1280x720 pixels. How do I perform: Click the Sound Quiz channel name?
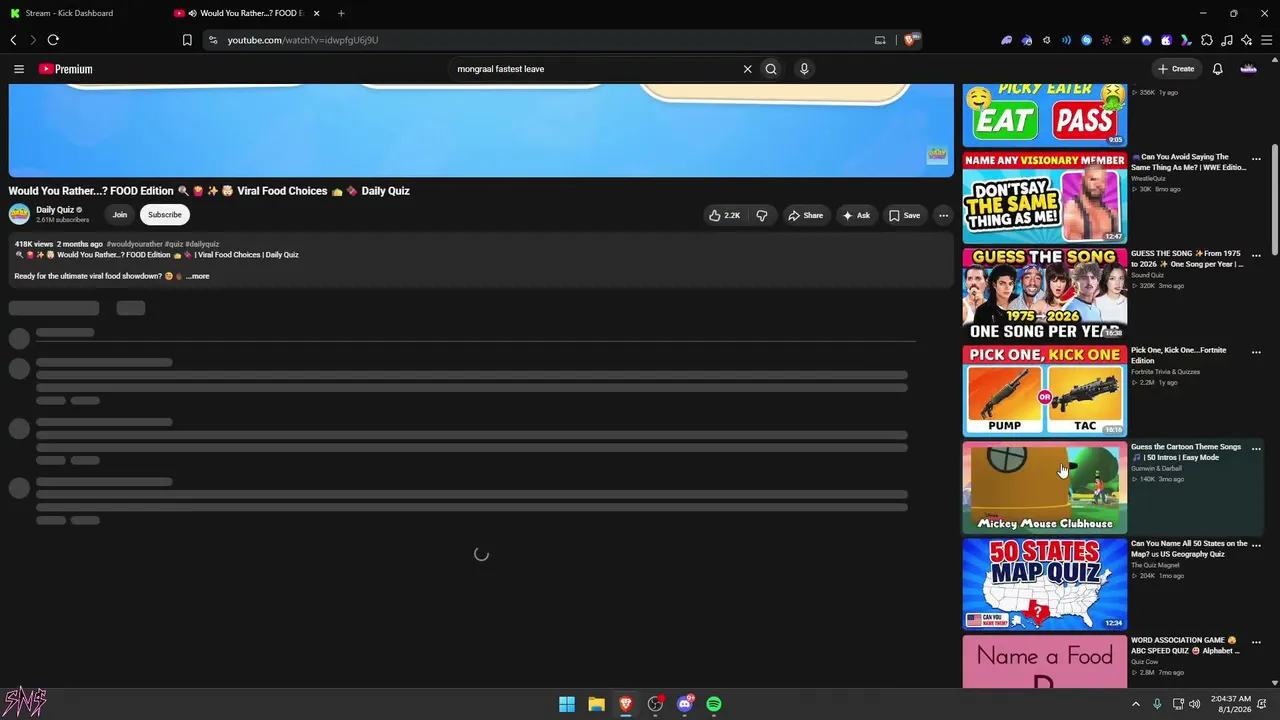pos(1147,276)
